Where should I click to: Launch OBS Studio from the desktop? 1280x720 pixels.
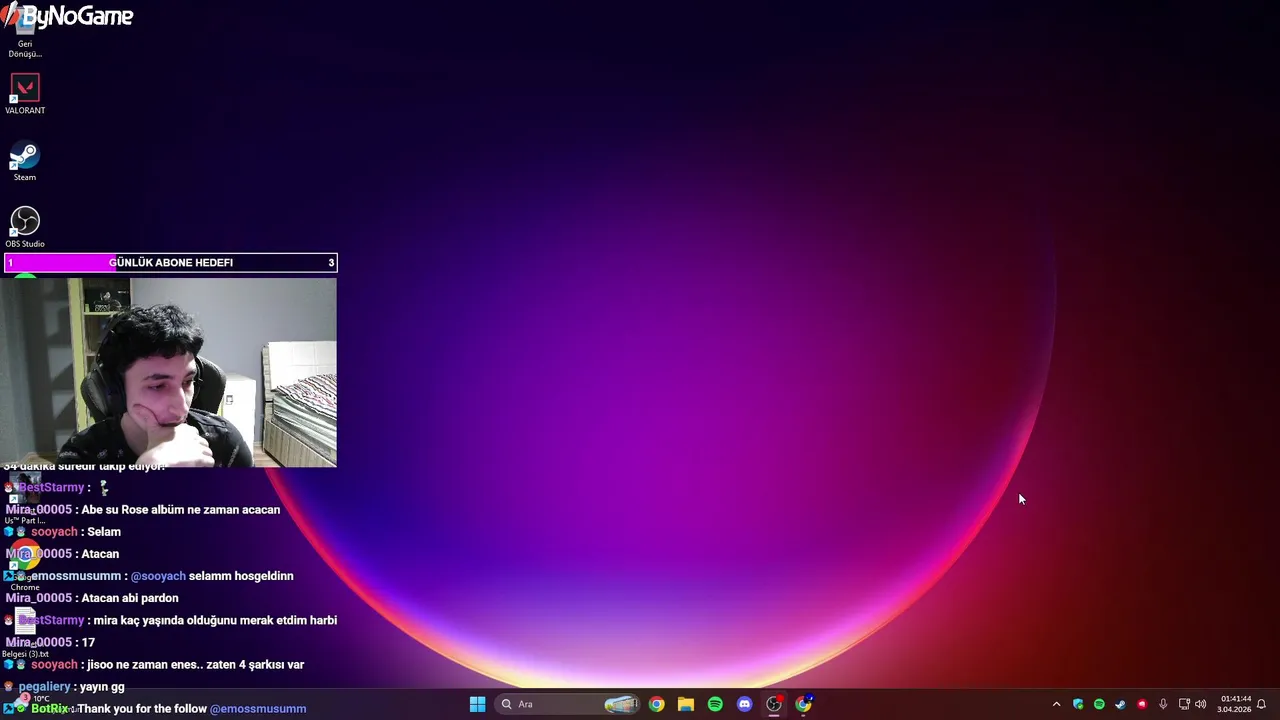(25, 227)
